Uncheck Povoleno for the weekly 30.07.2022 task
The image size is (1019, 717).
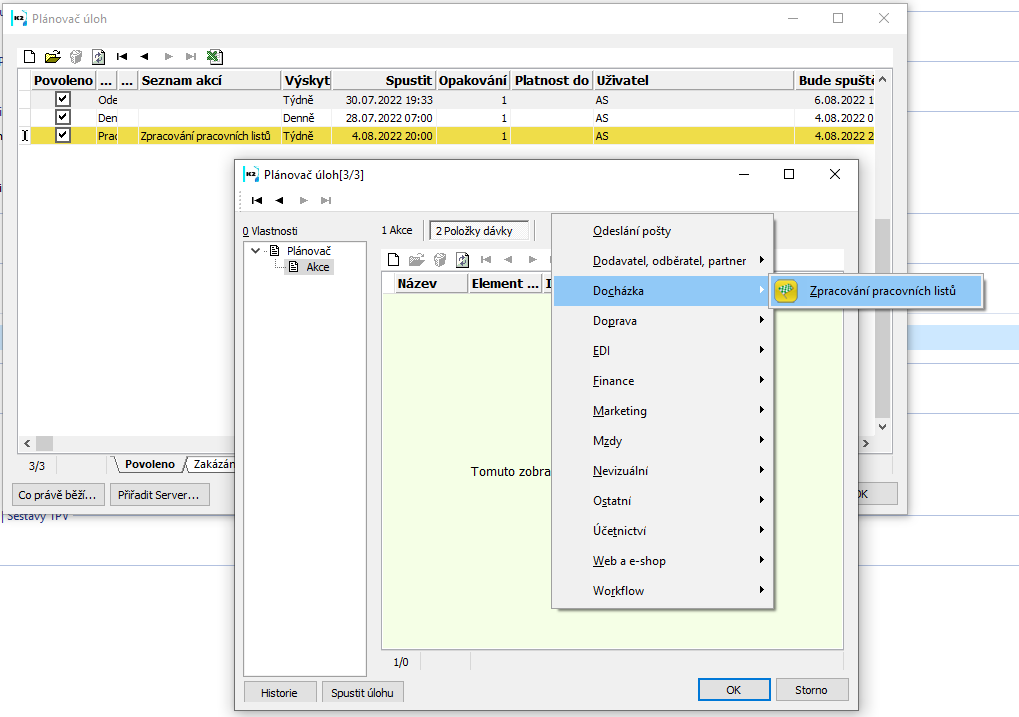(x=63, y=100)
